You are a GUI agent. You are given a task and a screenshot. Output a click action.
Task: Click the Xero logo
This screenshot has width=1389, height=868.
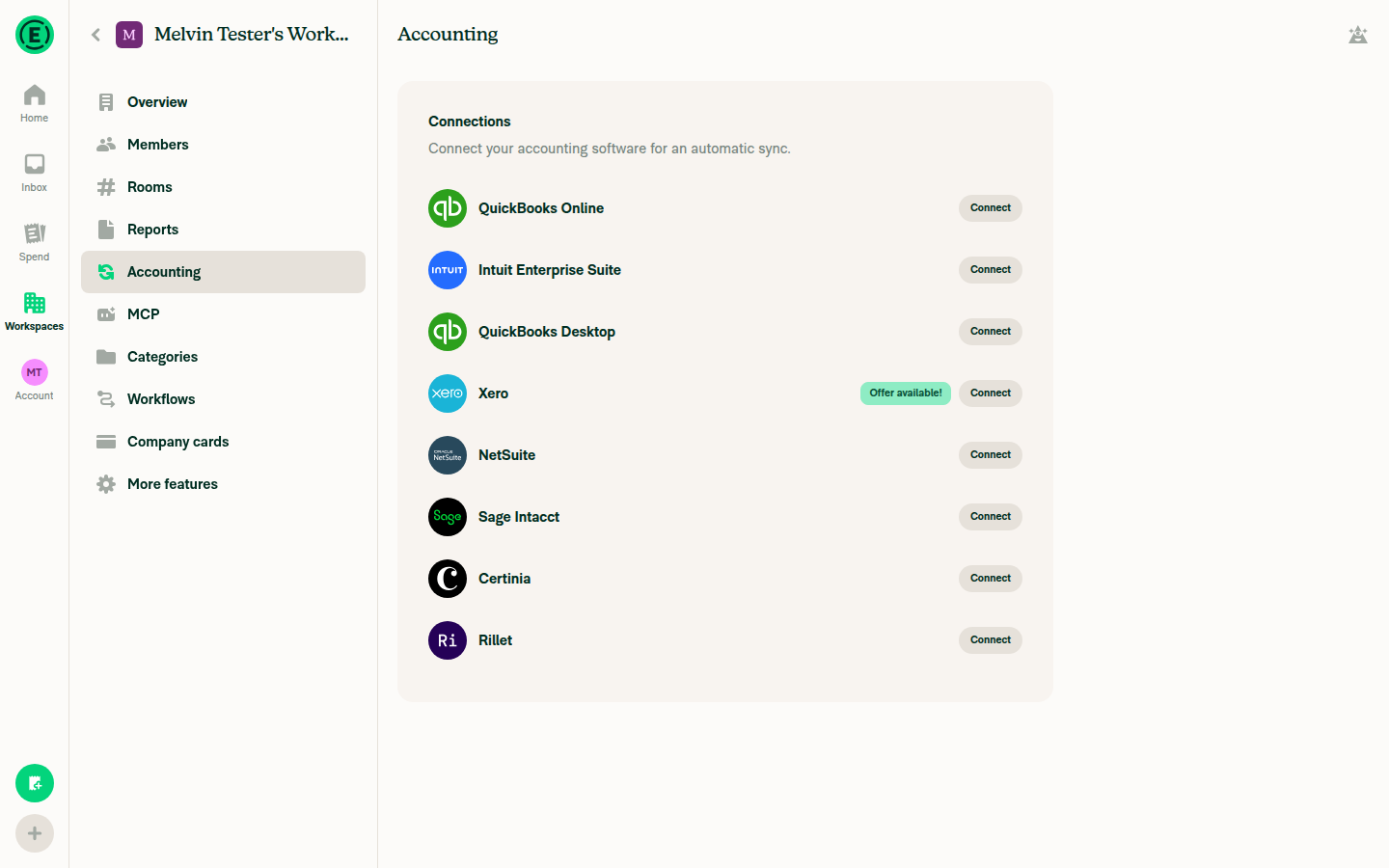pos(448,393)
